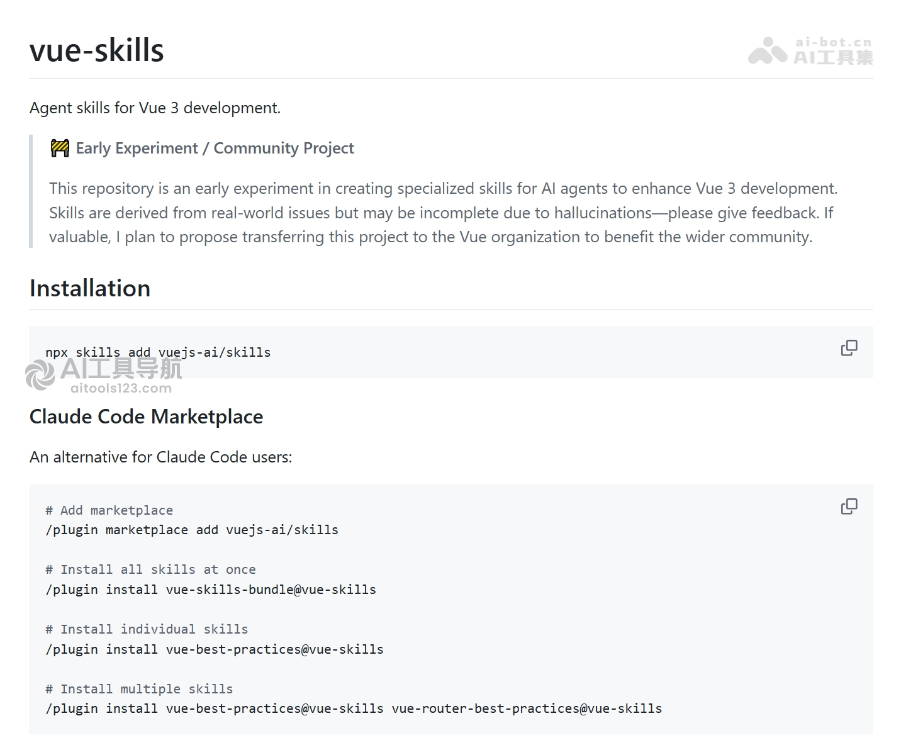Click 'valuable, I plan to propose transferring' line
Image resolution: width=900 pixels, height=750 pixels.
pos(430,237)
